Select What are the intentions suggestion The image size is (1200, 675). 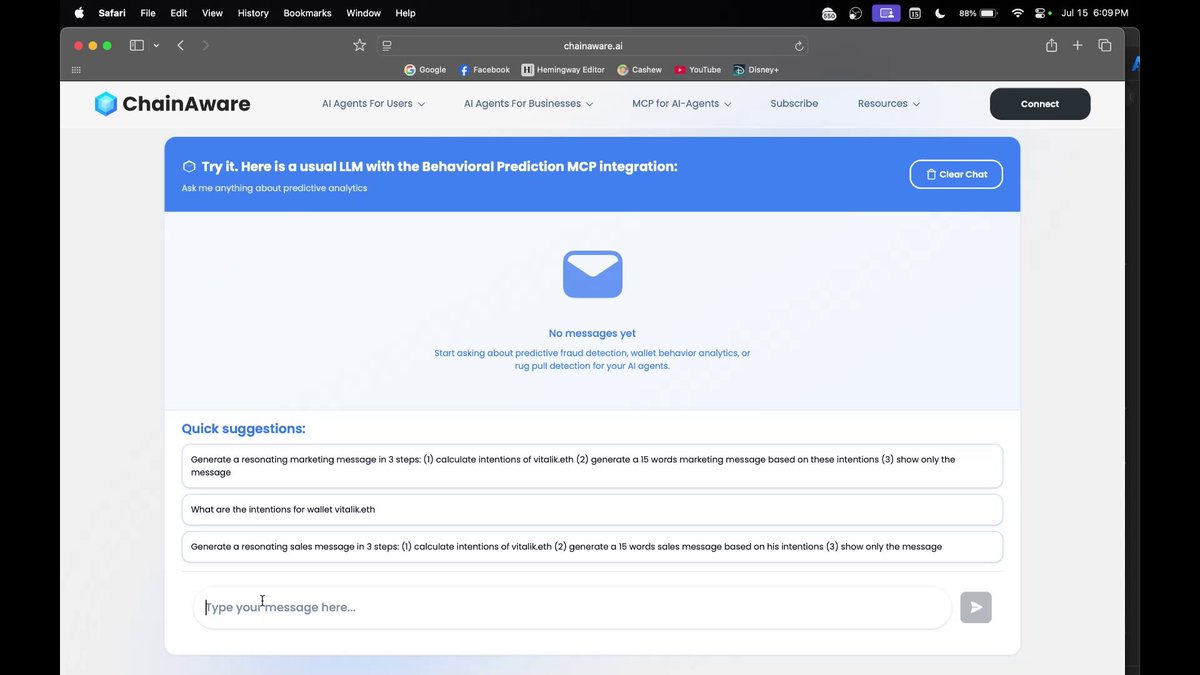(x=592, y=509)
